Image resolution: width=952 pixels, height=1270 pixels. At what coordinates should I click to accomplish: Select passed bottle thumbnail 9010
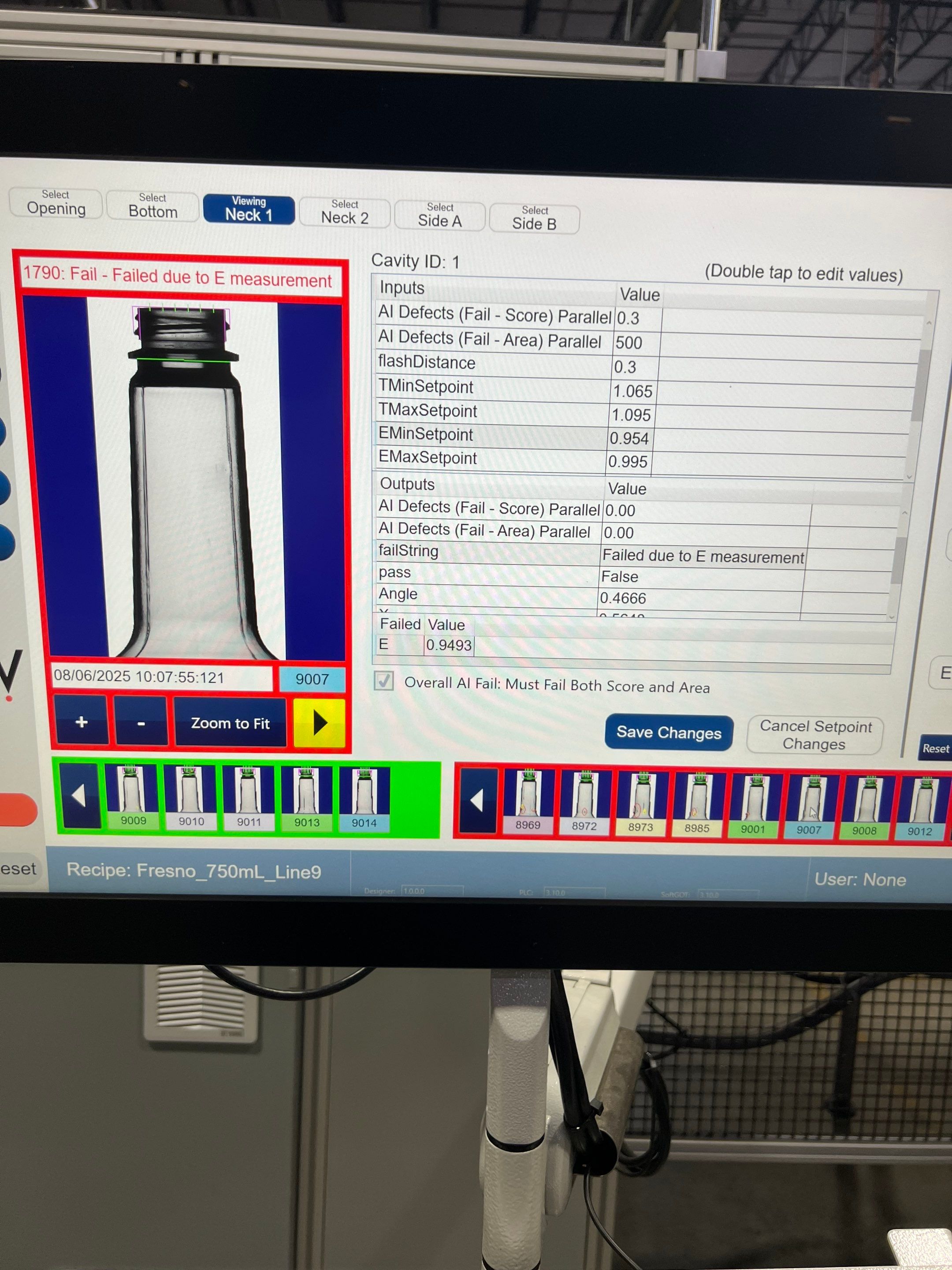(191, 797)
